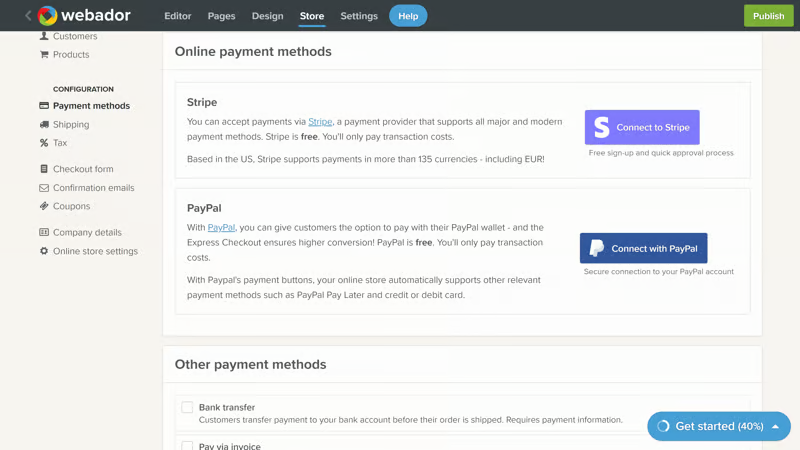
Task: Follow the Stripe hyperlink in the description
Action: coord(320,121)
